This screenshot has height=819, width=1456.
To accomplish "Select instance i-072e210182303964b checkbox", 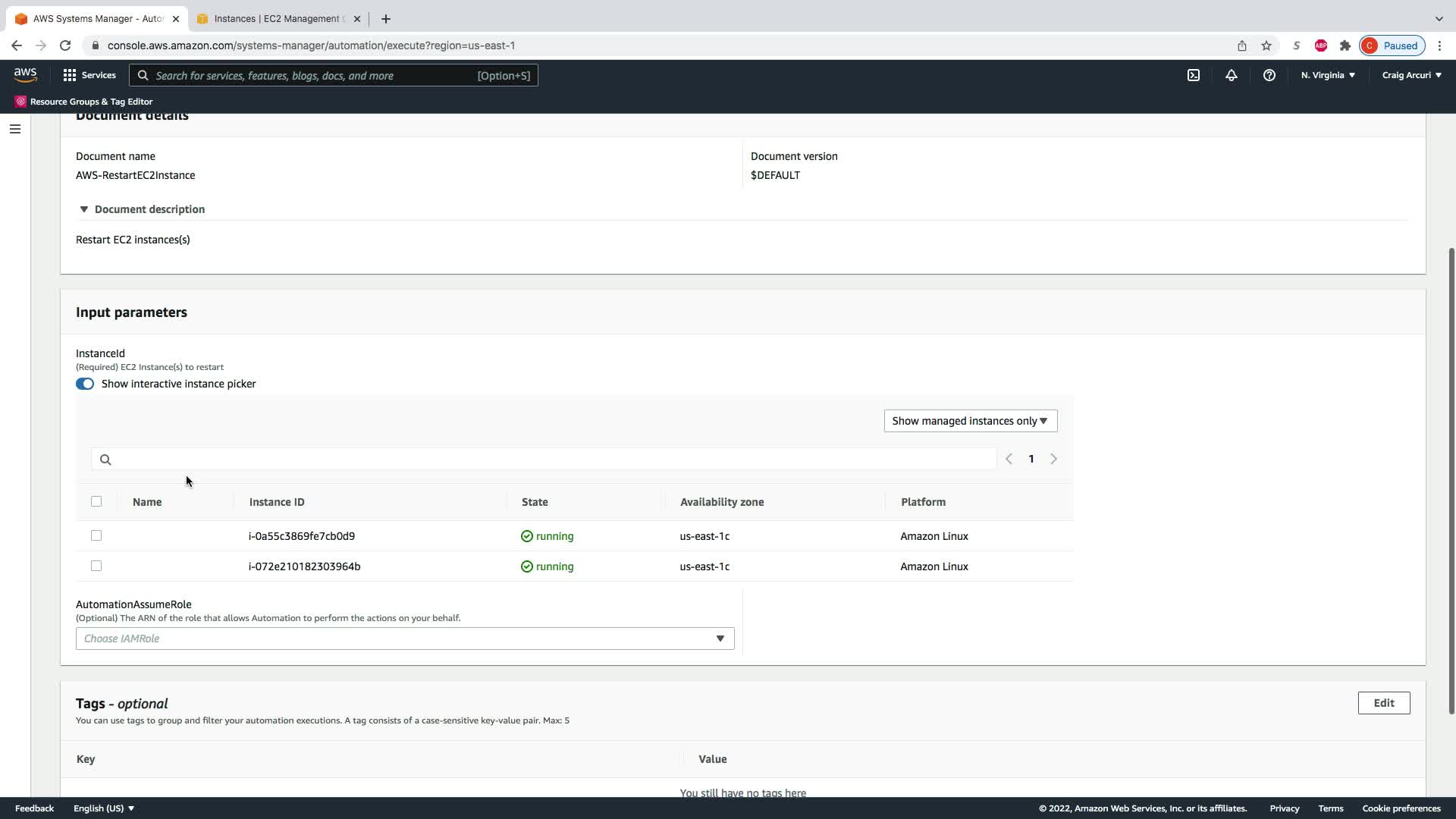I will [96, 566].
